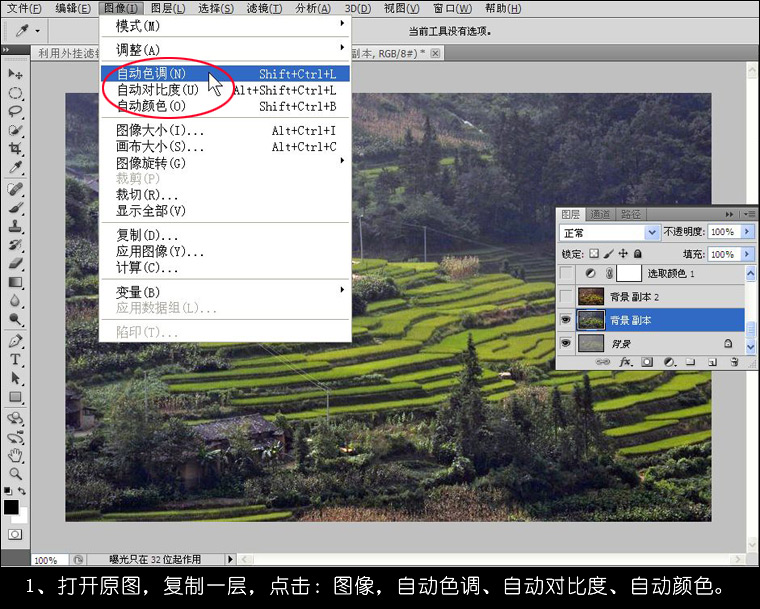Delete the selected layer
Screen dimensions: 760x609
[734, 362]
